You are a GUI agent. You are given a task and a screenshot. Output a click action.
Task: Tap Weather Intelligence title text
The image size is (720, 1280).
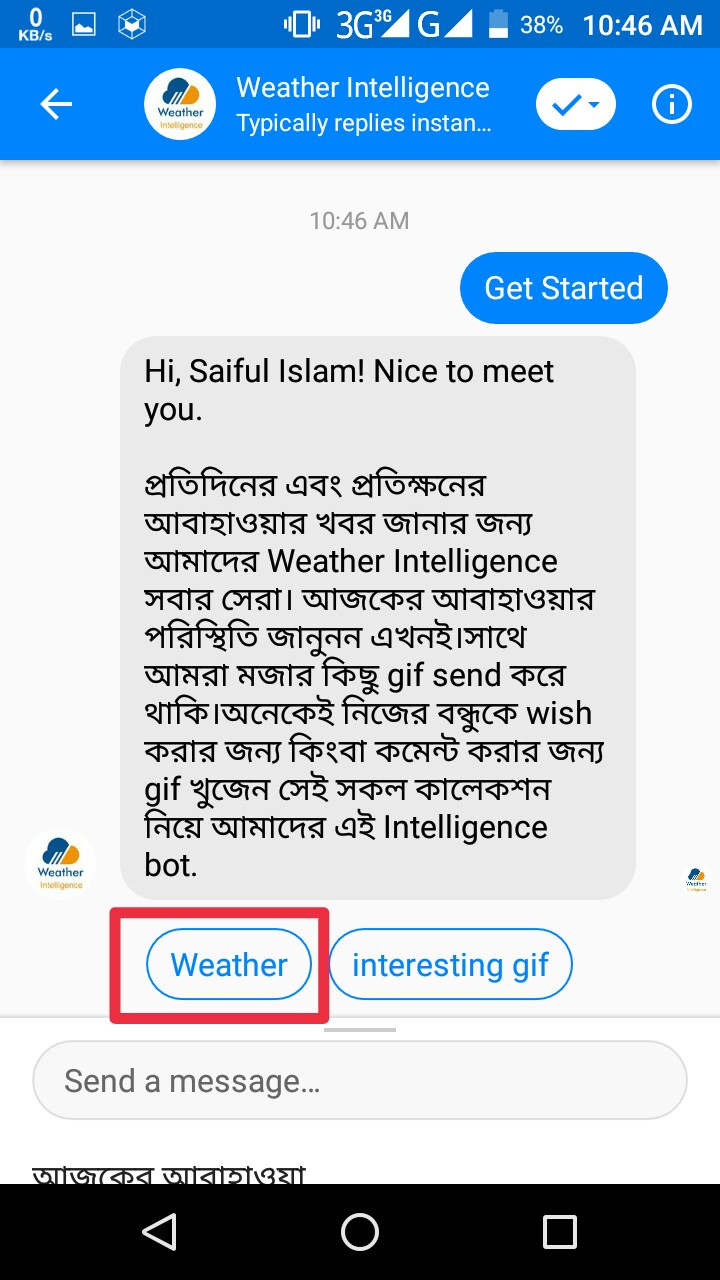(x=363, y=88)
